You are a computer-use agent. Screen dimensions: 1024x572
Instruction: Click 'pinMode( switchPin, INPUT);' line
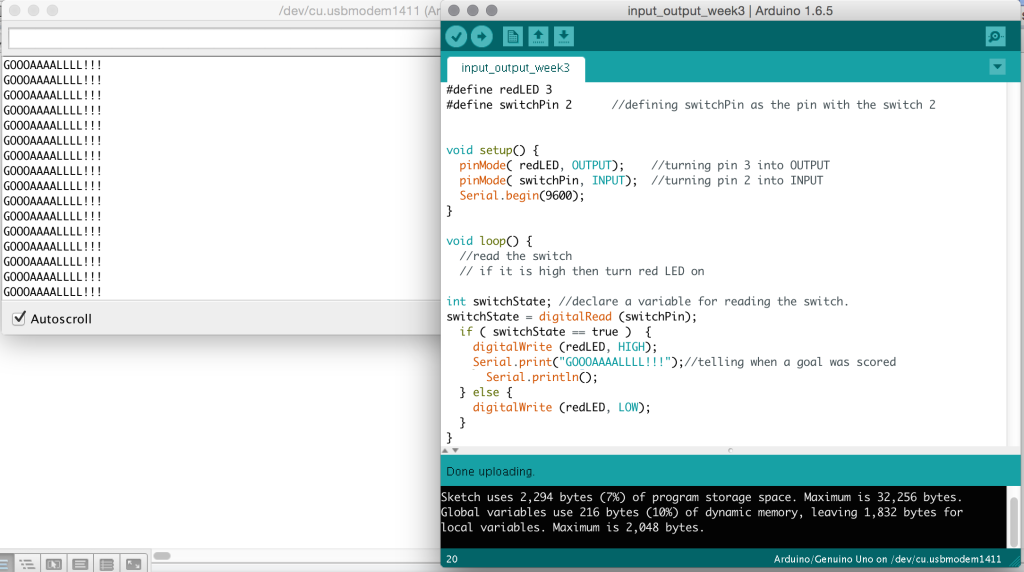548,180
